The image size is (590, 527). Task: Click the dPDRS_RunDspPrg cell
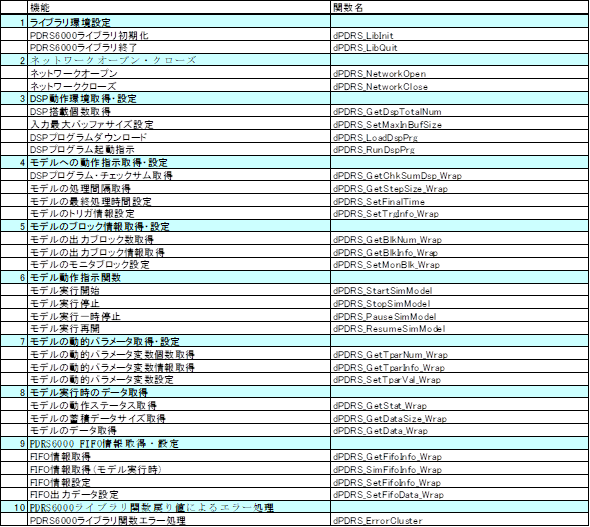459,150
